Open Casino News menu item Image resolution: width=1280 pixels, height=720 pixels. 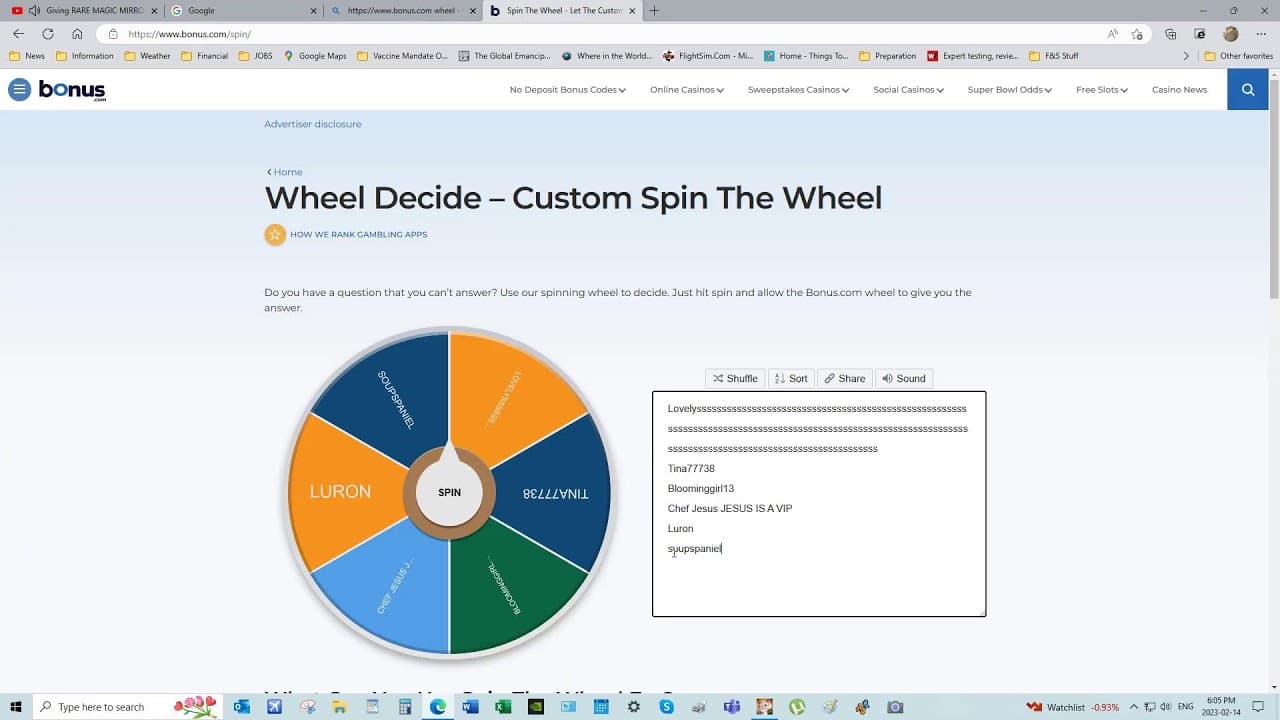coord(1179,90)
